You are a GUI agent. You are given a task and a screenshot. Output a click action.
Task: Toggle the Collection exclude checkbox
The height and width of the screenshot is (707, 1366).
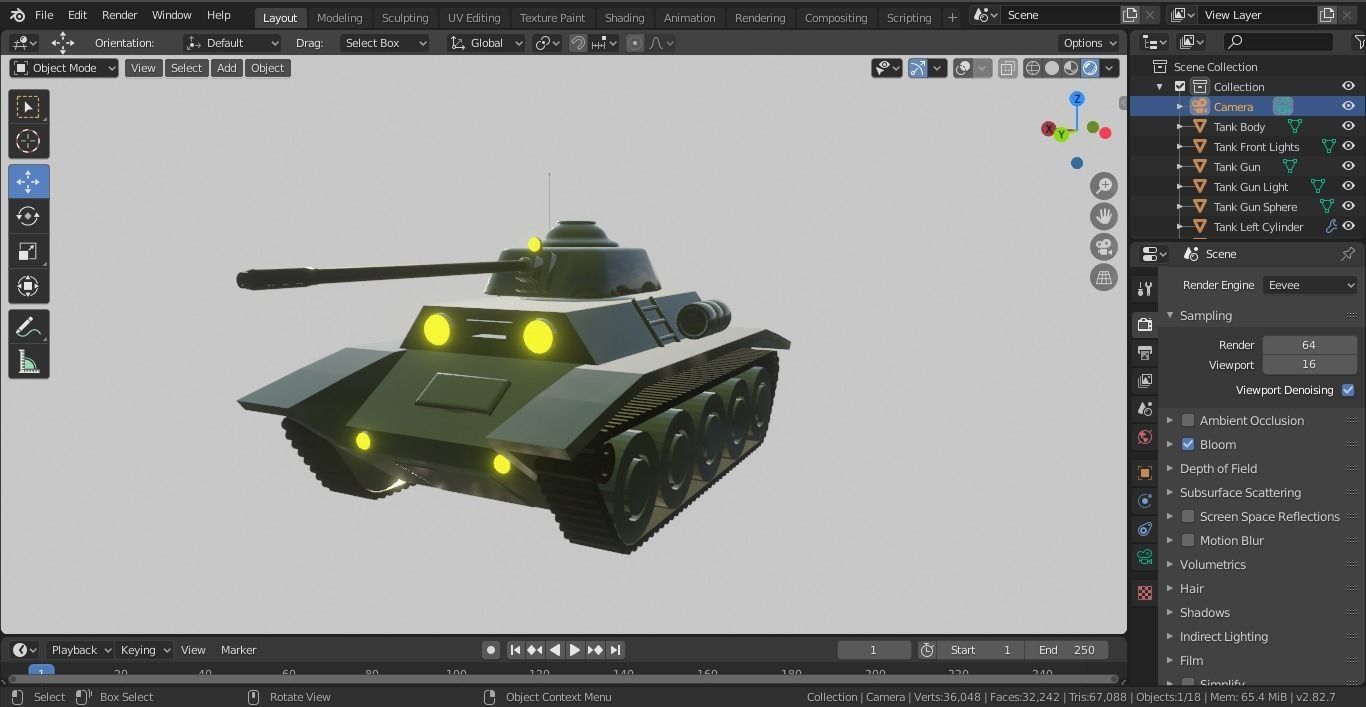point(1180,86)
